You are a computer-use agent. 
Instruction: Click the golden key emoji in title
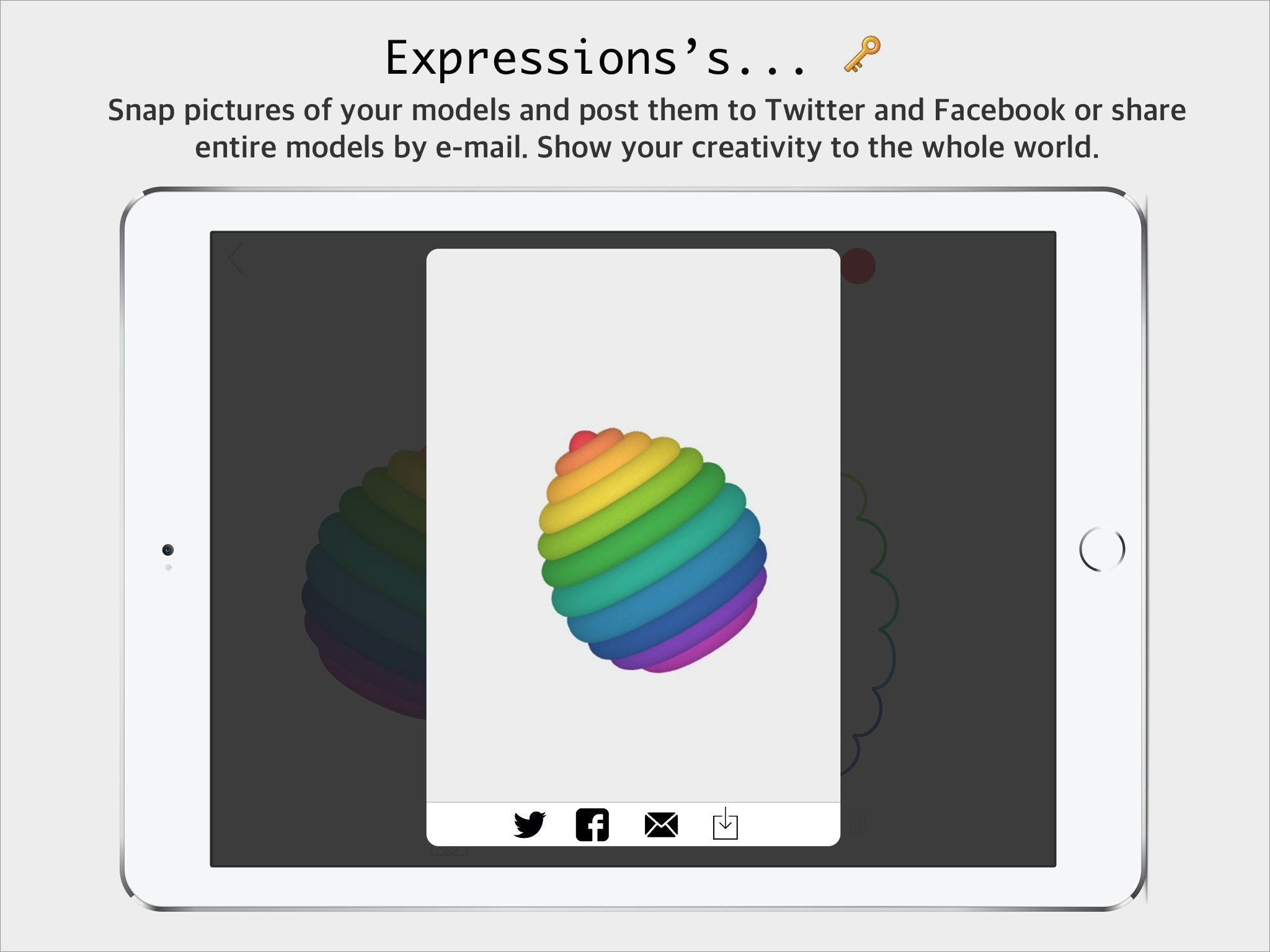[x=862, y=55]
